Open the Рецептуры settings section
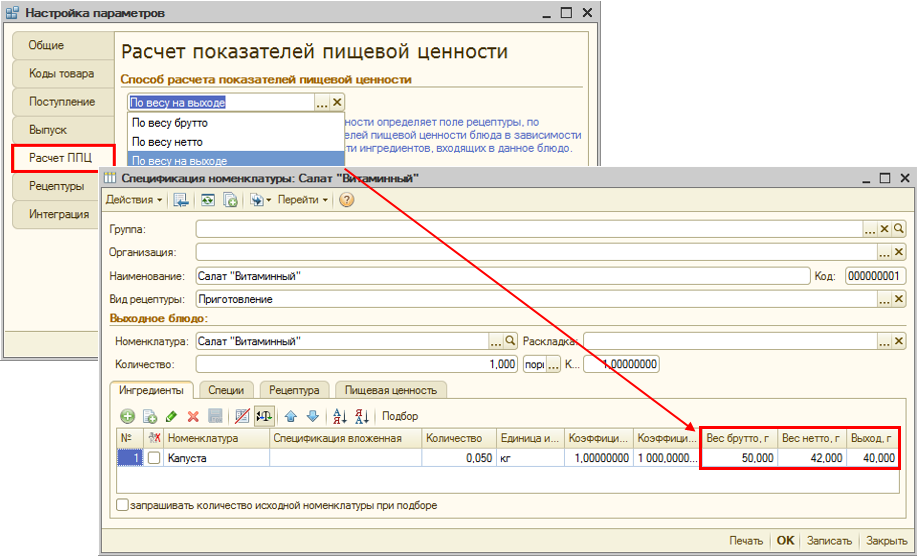Viewport: 917px width, 557px height. pyautogui.click(x=57, y=186)
